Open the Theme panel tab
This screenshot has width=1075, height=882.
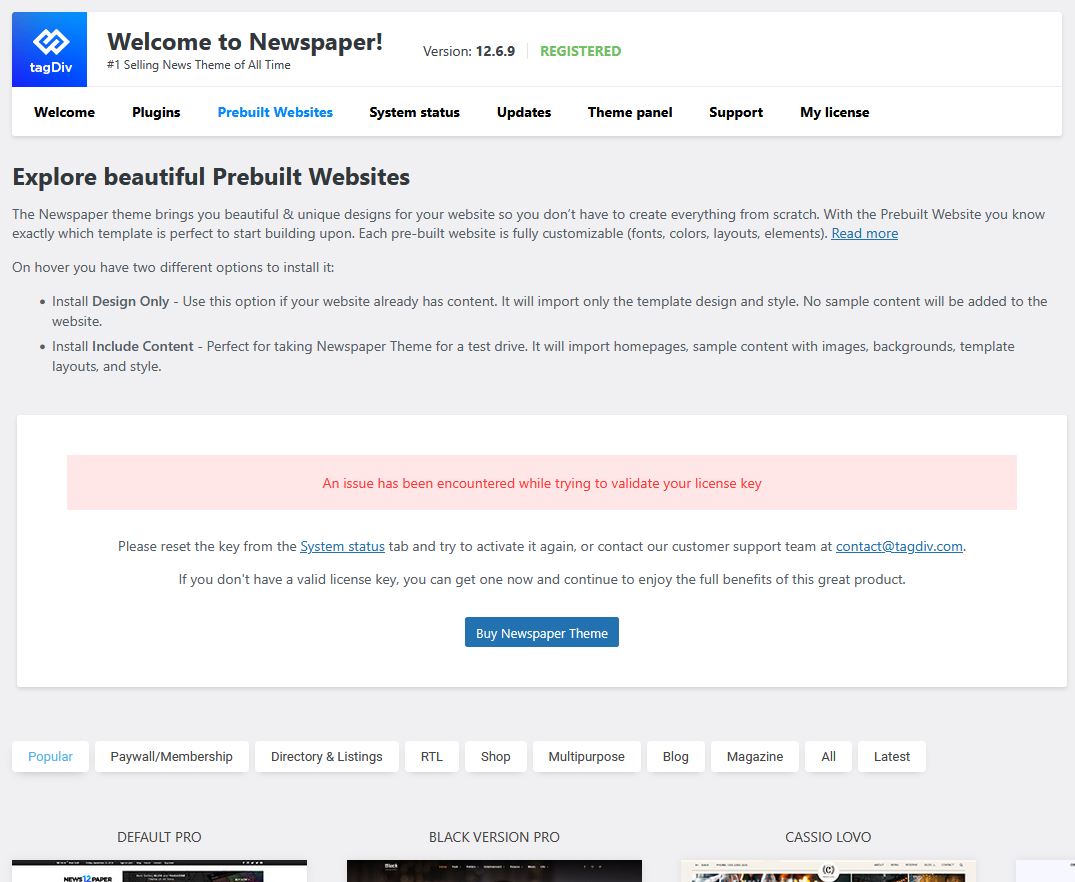[630, 112]
